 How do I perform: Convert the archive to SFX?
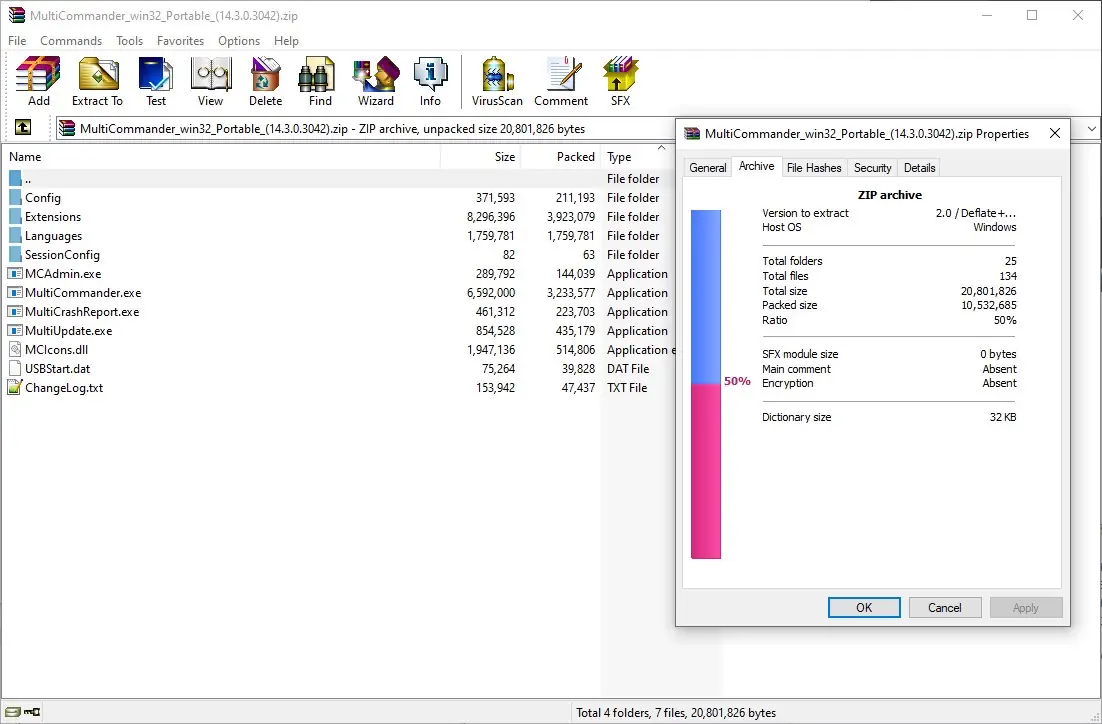click(x=620, y=80)
